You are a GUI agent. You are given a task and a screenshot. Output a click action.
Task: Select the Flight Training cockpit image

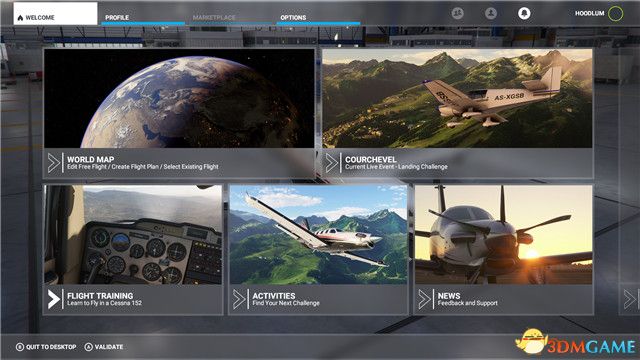click(133, 235)
